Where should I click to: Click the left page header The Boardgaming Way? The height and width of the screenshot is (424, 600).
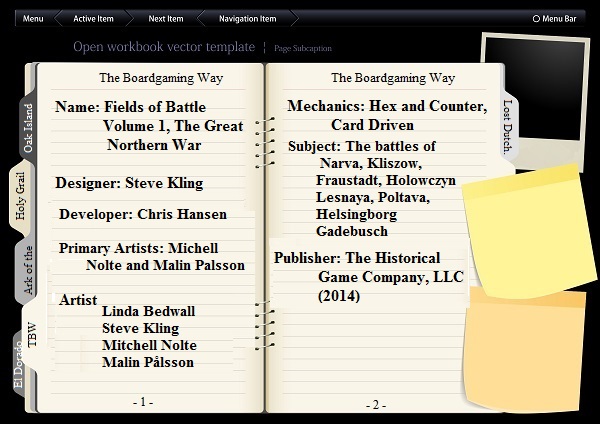pyautogui.click(x=161, y=78)
